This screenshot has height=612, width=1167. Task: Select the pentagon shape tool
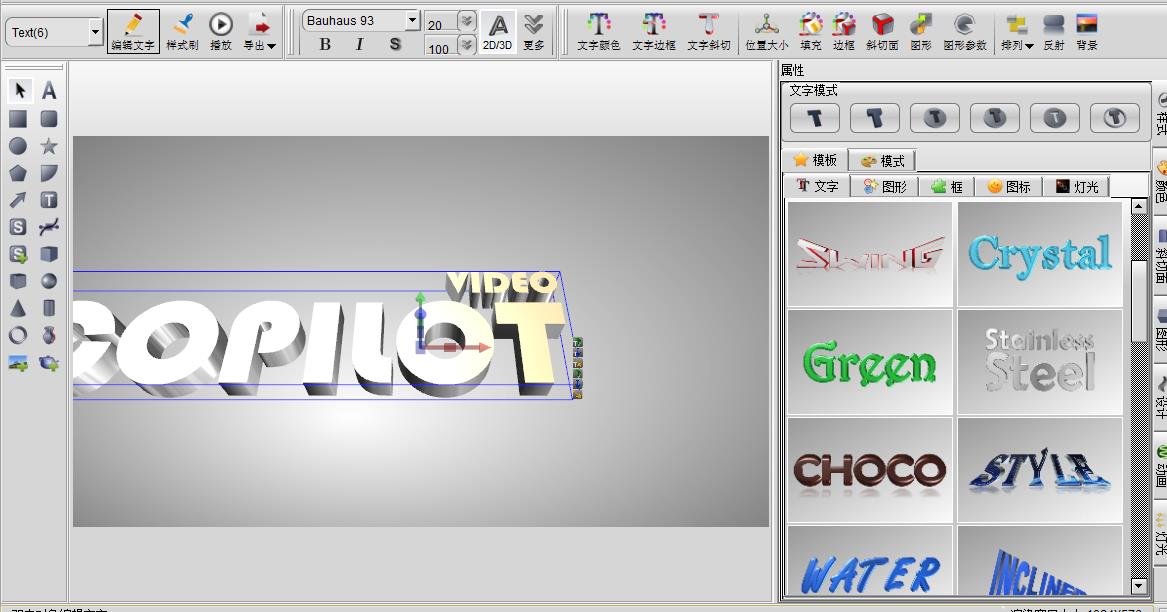pos(19,173)
